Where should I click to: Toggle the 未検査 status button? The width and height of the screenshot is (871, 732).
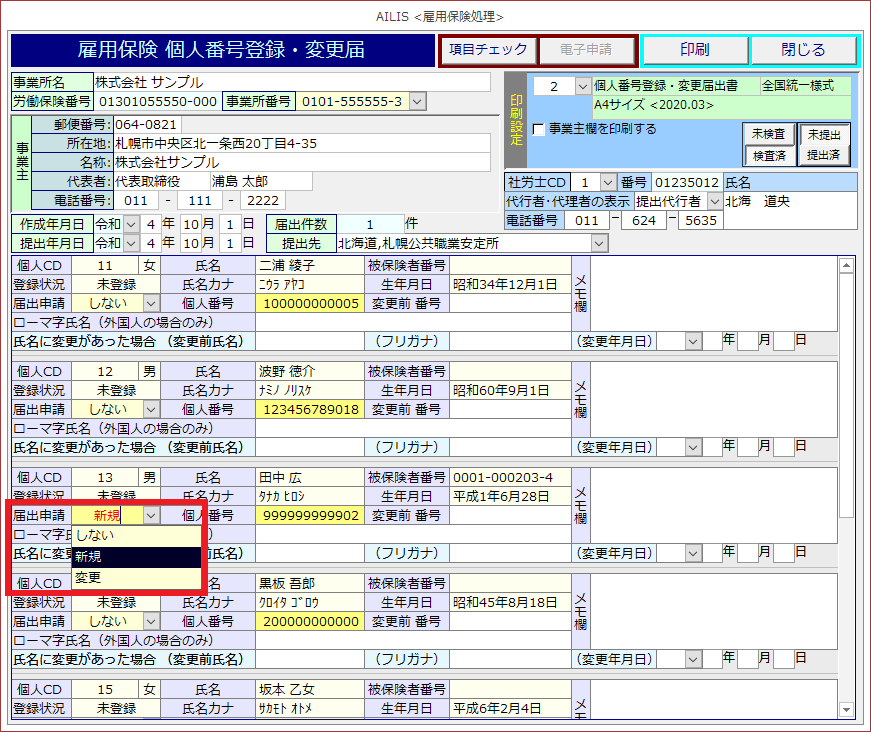[769, 134]
